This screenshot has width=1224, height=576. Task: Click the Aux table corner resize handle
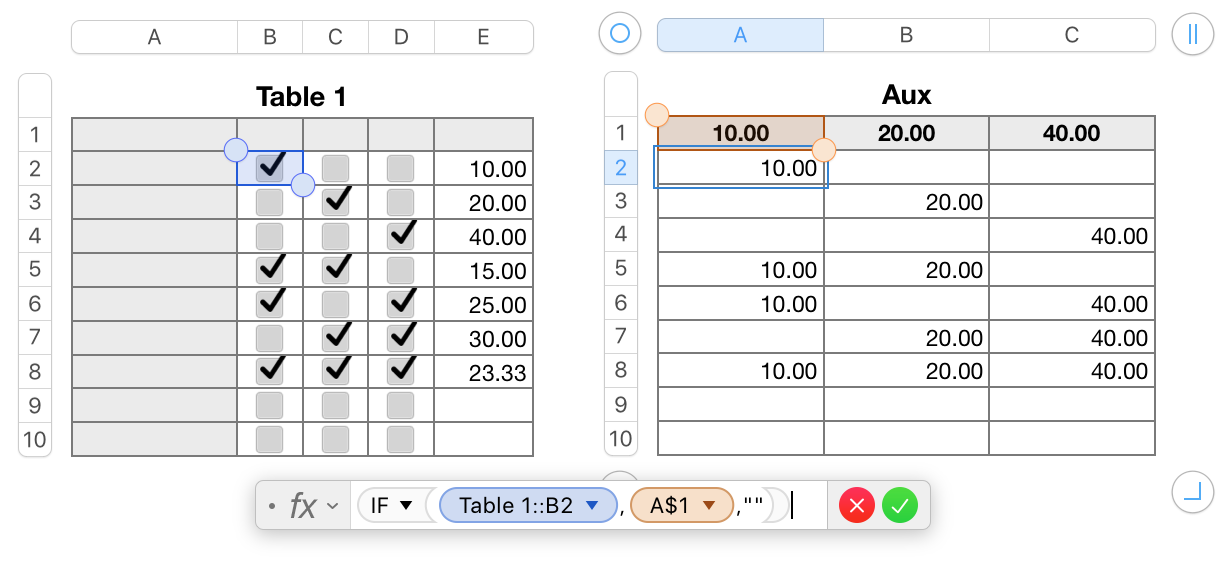click(1191, 491)
